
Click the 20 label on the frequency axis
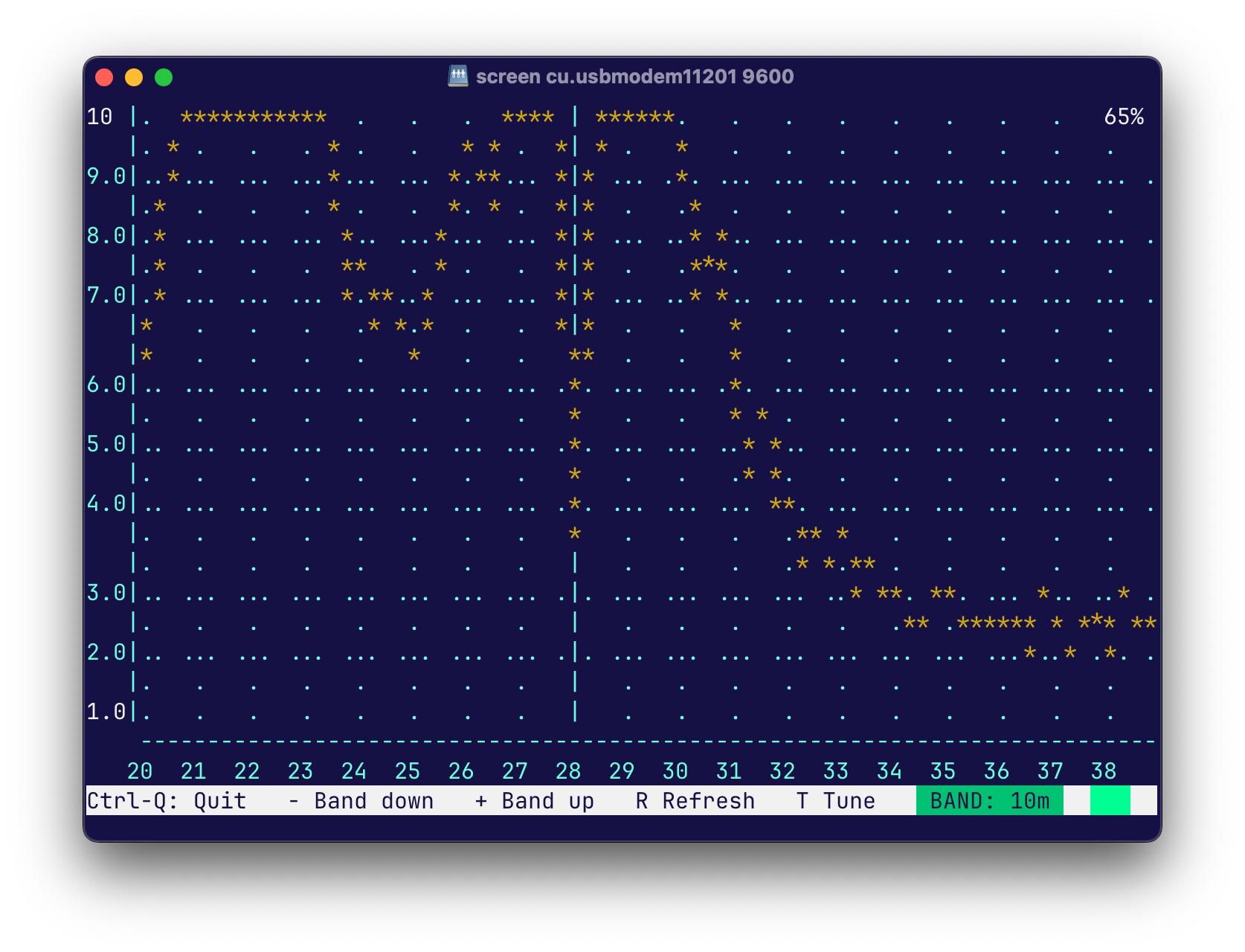(140, 771)
